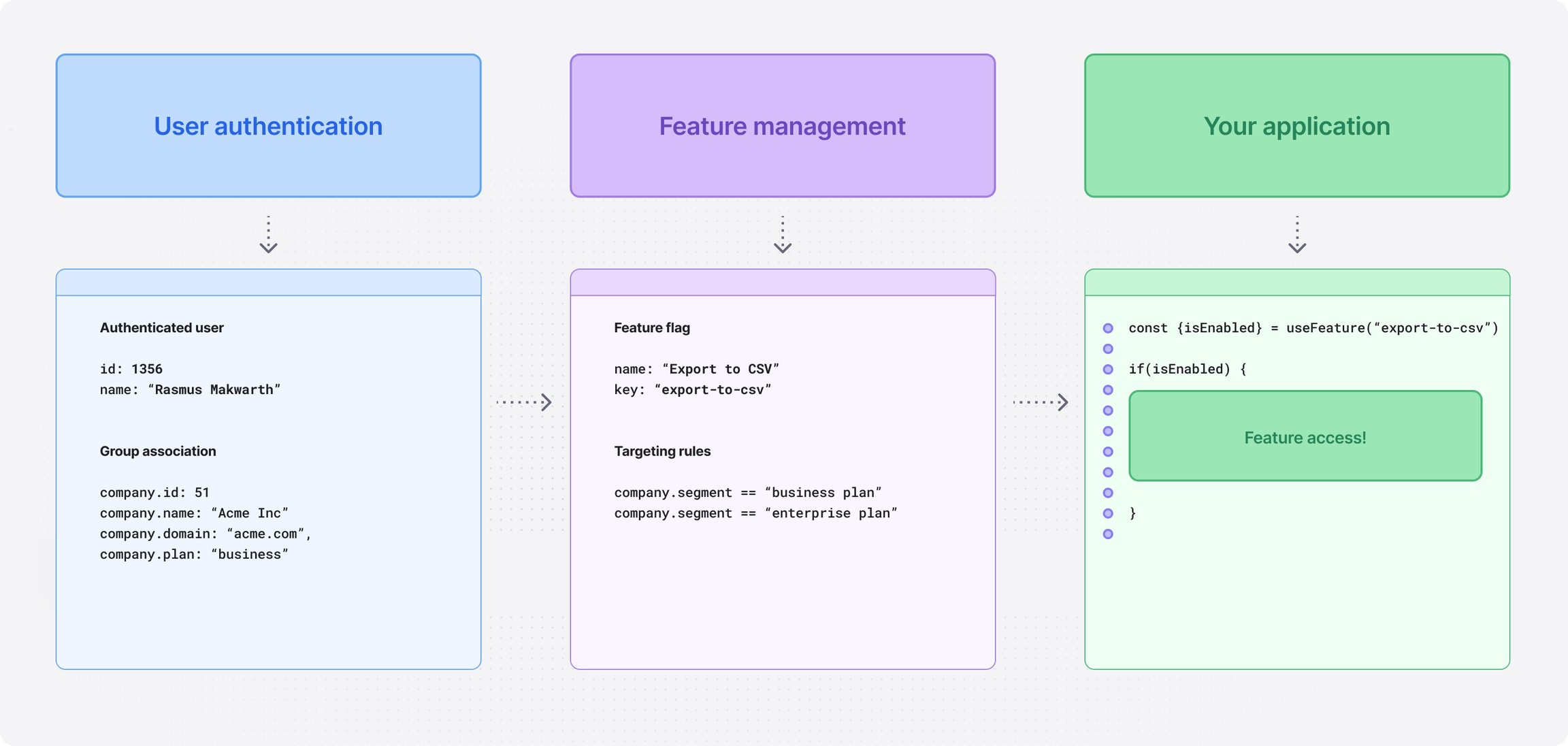The width and height of the screenshot is (1568, 746).
Task: Click the Targeting rules heading
Action: [661, 451]
